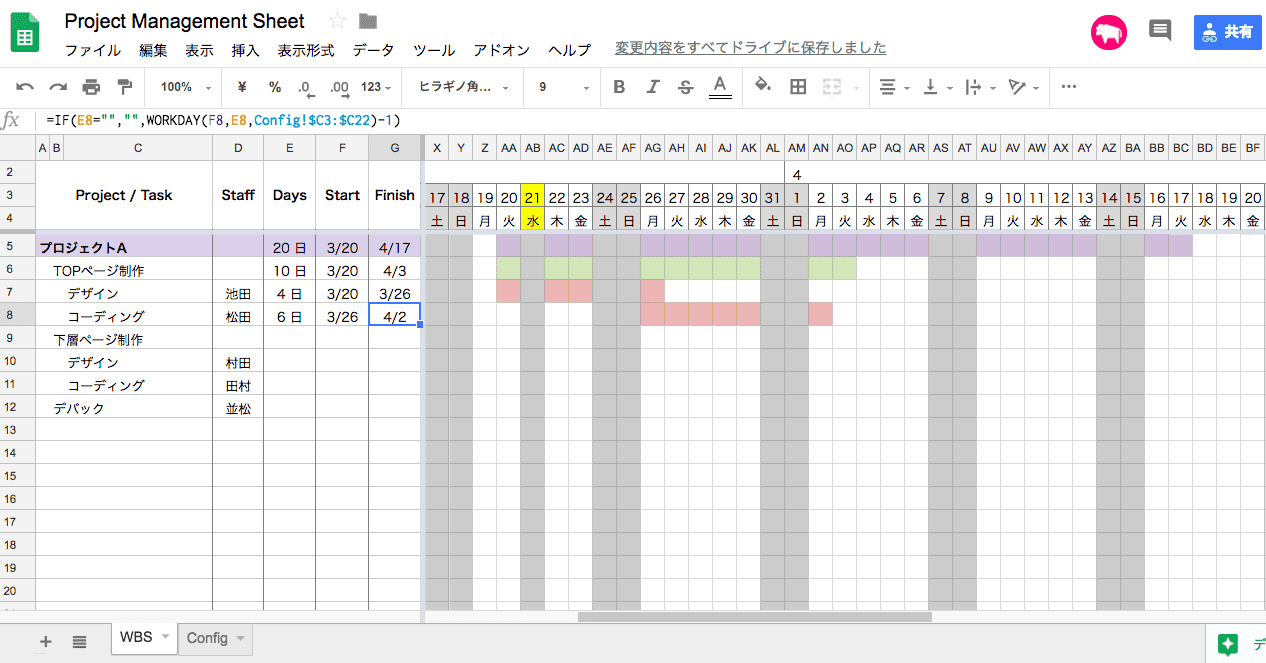Viewport: 1266px width, 663px height.
Task: Toggle italic formatting
Action: (x=652, y=87)
